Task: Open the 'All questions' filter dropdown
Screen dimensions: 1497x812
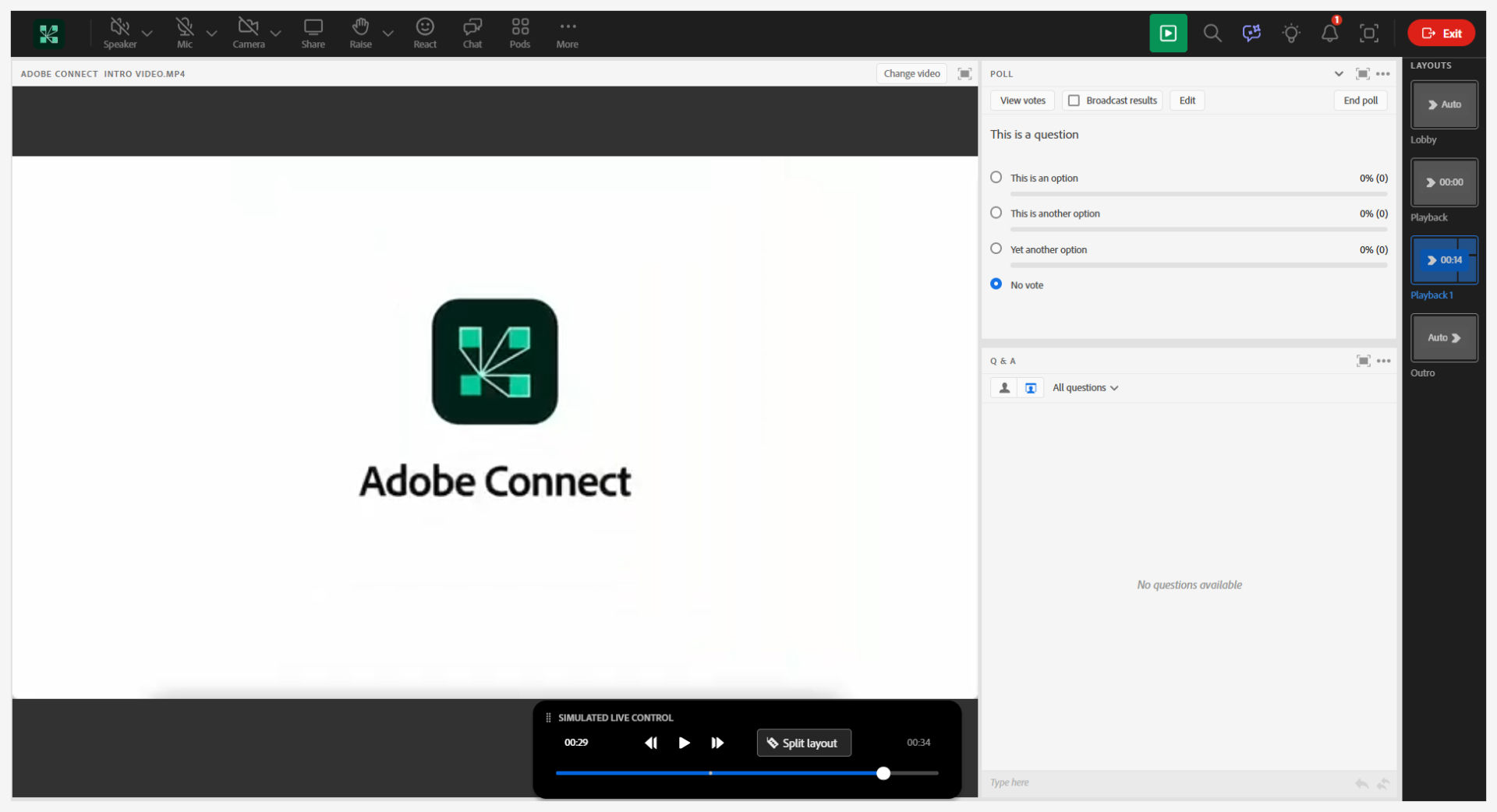Action: (1085, 388)
